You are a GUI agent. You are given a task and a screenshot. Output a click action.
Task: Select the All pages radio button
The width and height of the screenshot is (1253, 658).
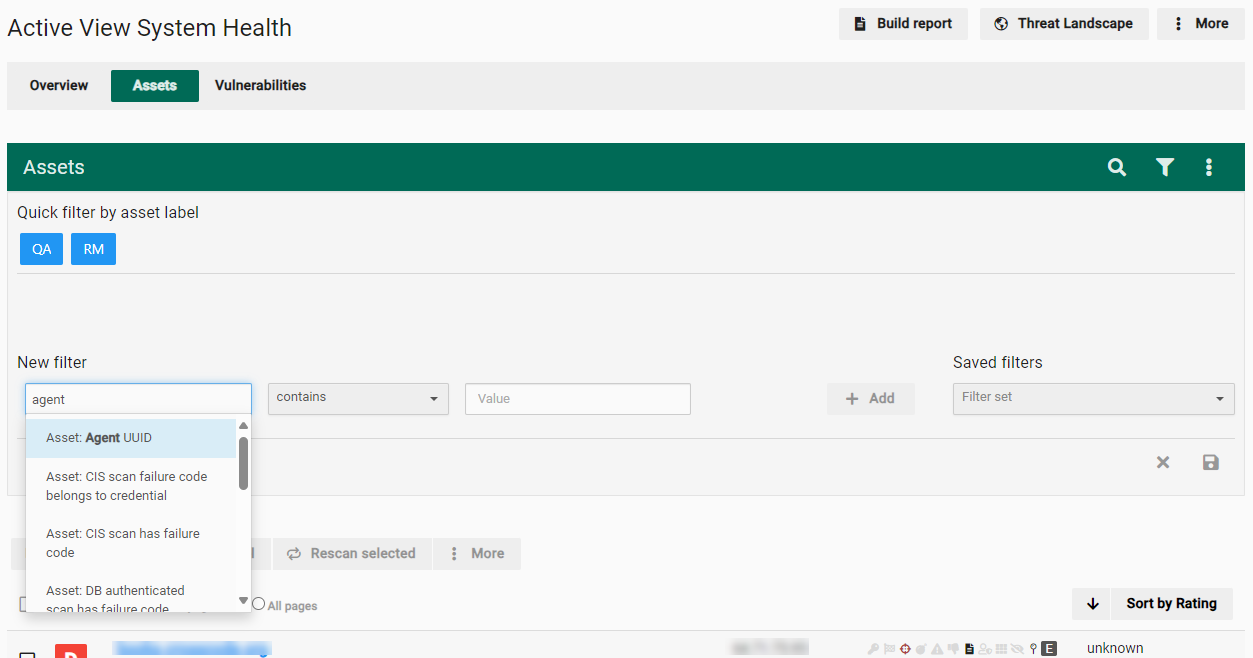259,604
